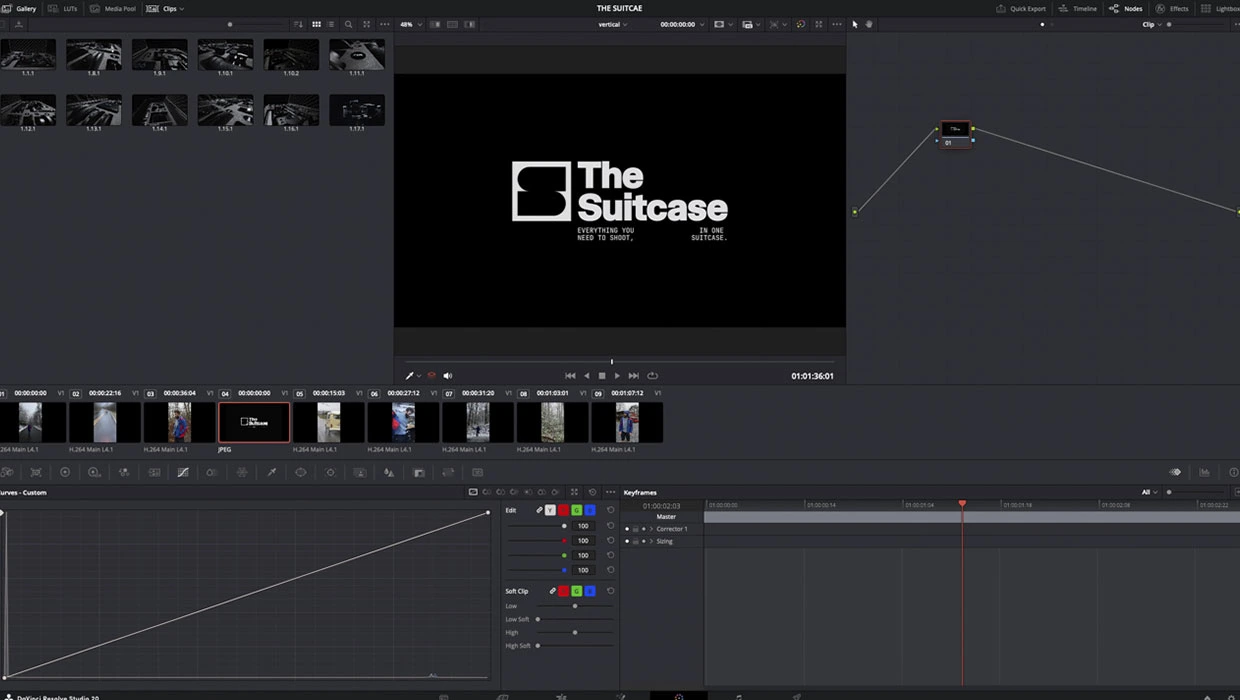Open viewer zoom 48% dropdown
Image resolution: width=1240 pixels, height=700 pixels.
410,24
